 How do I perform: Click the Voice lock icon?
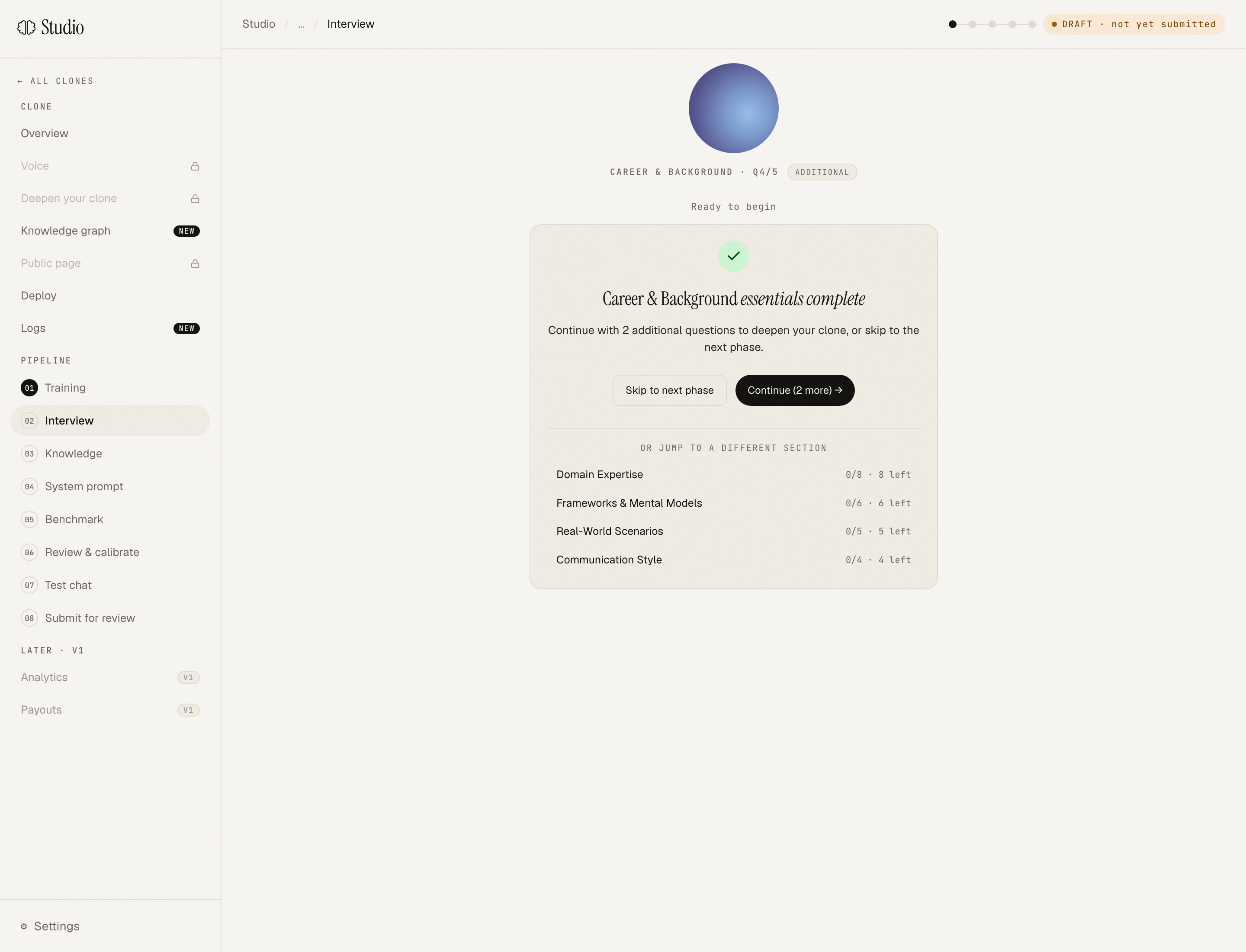click(195, 166)
